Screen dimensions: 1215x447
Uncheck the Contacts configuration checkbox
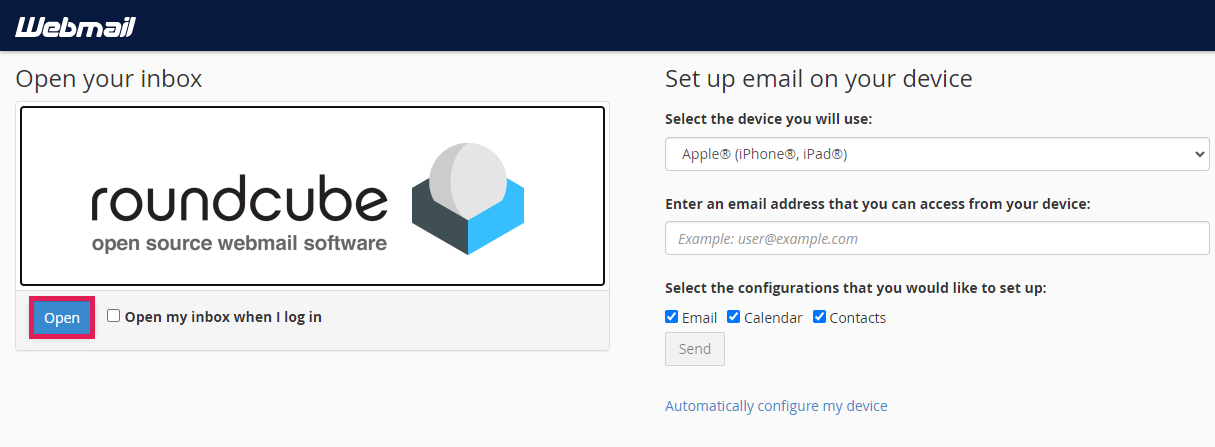[820, 317]
